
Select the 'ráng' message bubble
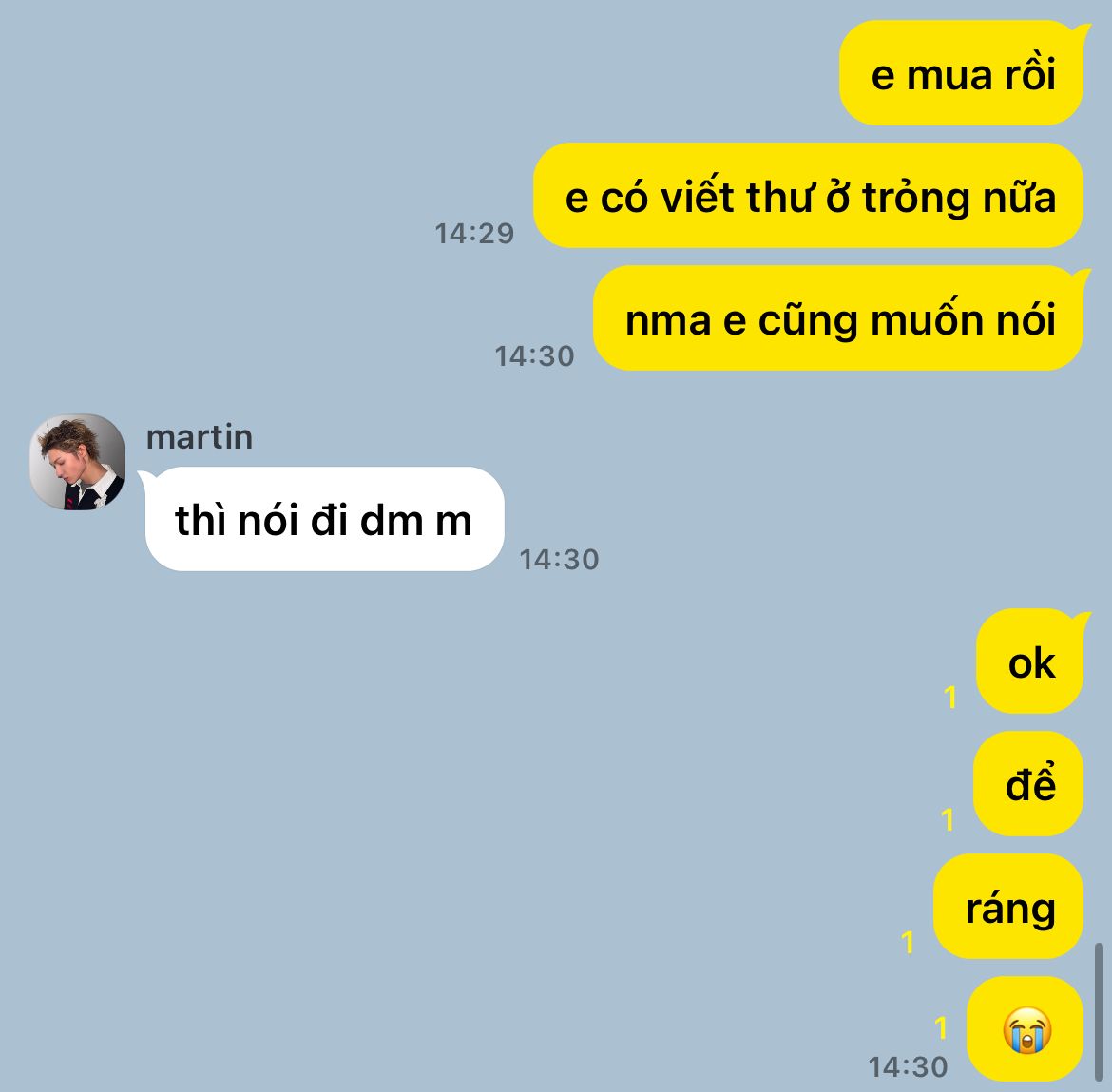coord(1008,907)
